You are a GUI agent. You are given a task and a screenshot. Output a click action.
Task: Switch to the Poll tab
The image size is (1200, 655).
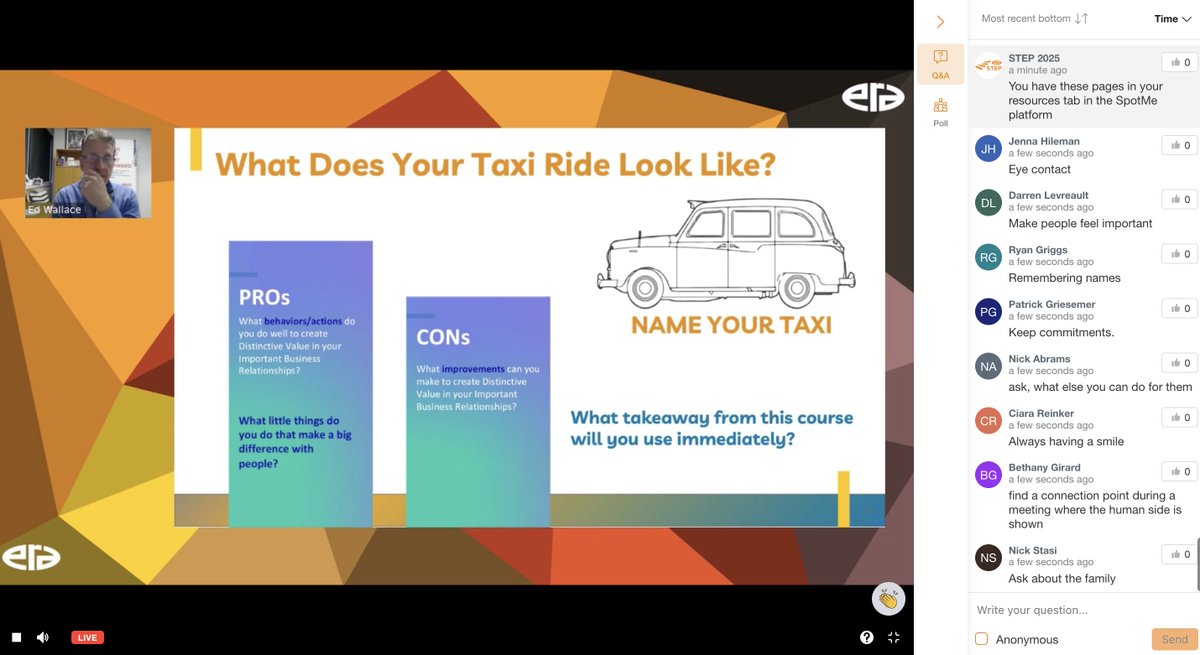[x=941, y=112]
